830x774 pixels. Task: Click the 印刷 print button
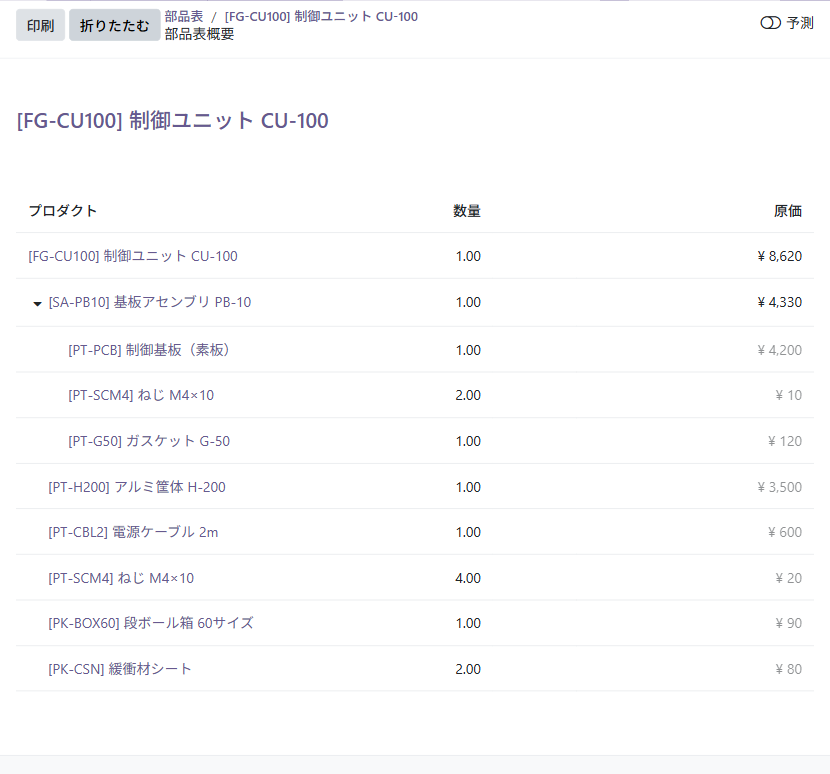pyautogui.click(x=40, y=25)
